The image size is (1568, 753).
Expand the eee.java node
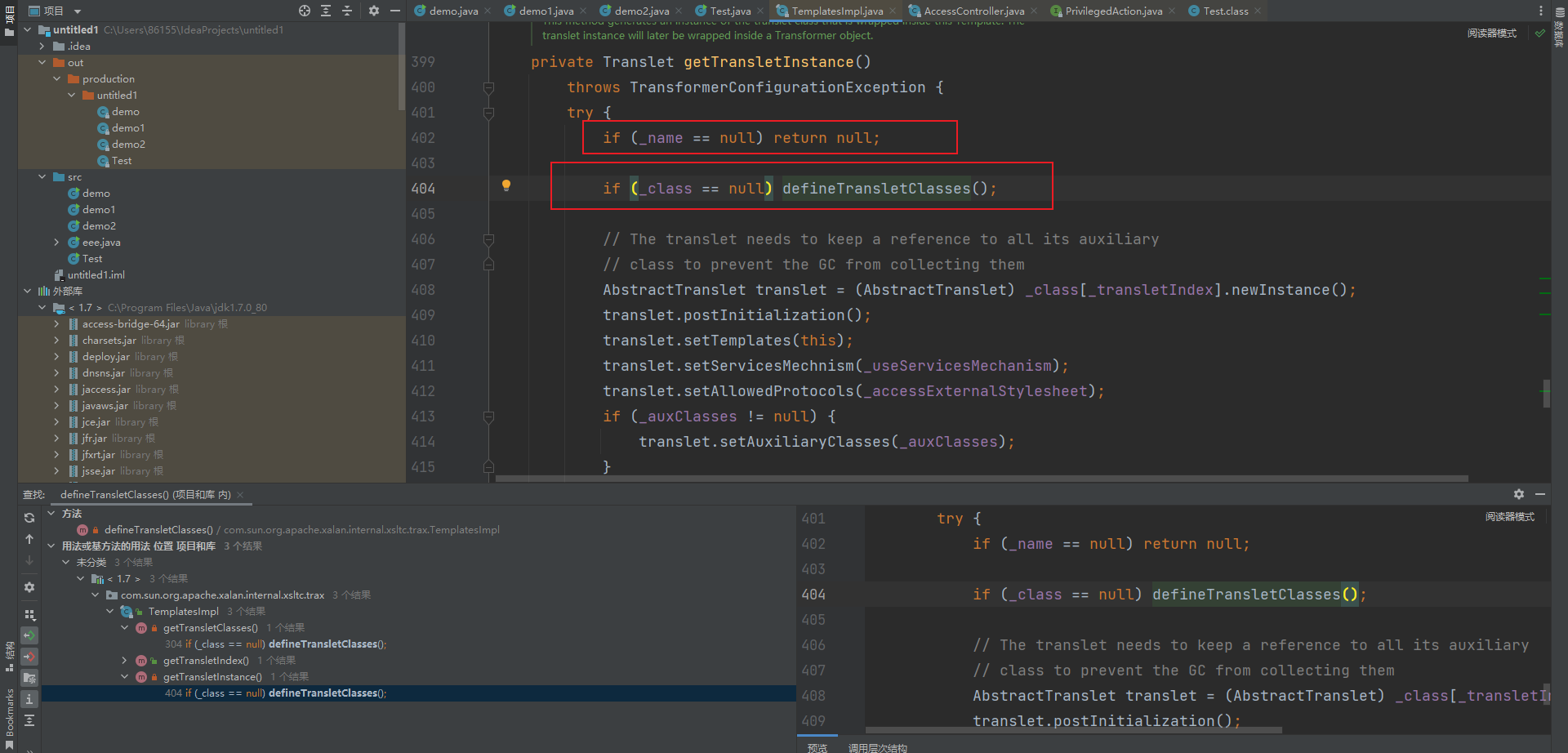[56, 242]
